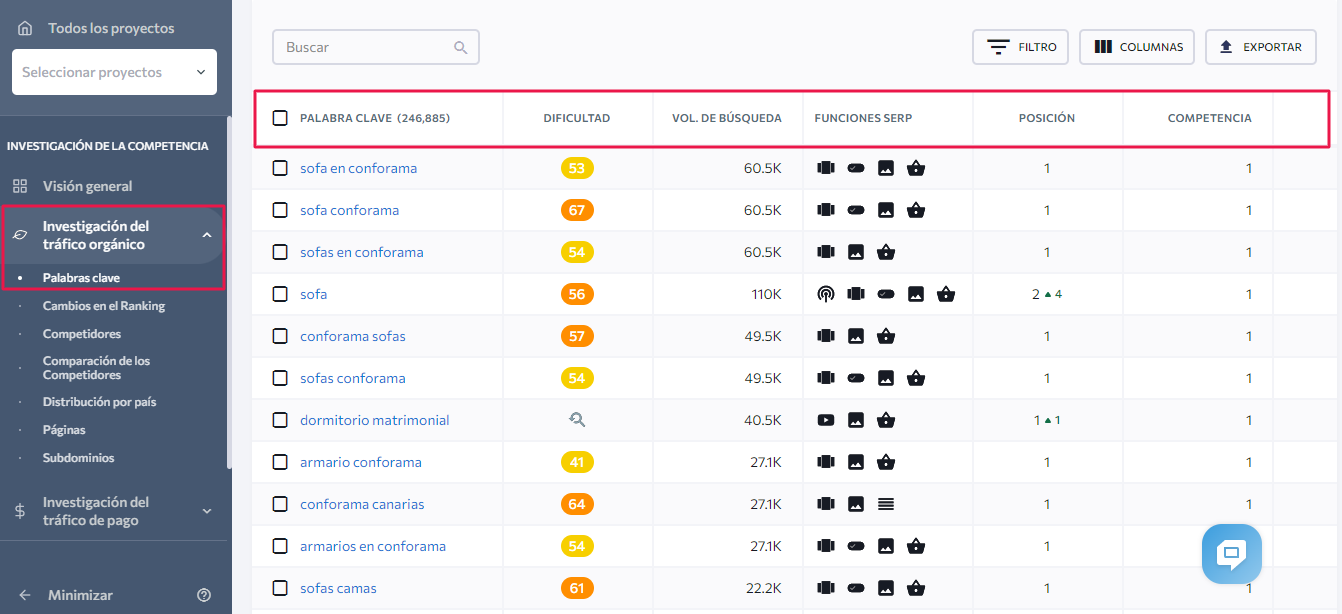Check the box for sofa en conforama
This screenshot has width=1342, height=614.
pyautogui.click(x=280, y=168)
